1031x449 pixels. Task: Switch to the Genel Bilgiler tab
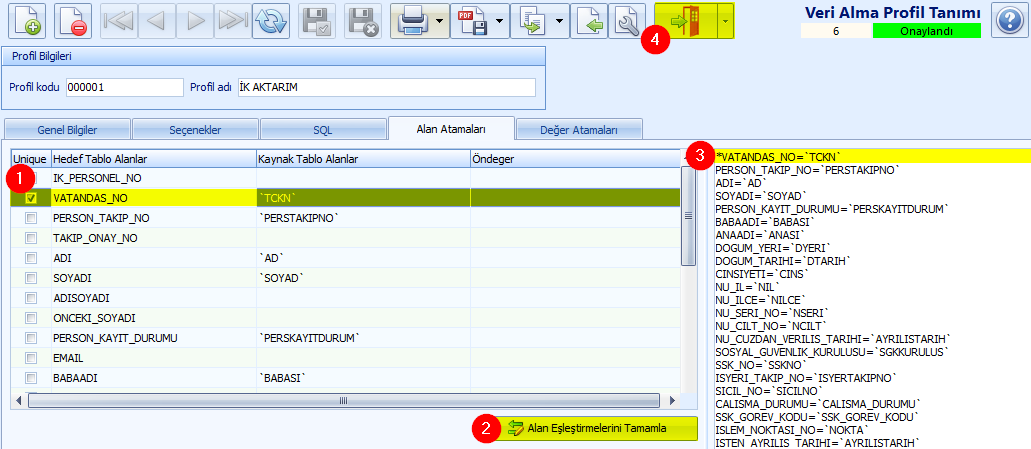click(66, 130)
